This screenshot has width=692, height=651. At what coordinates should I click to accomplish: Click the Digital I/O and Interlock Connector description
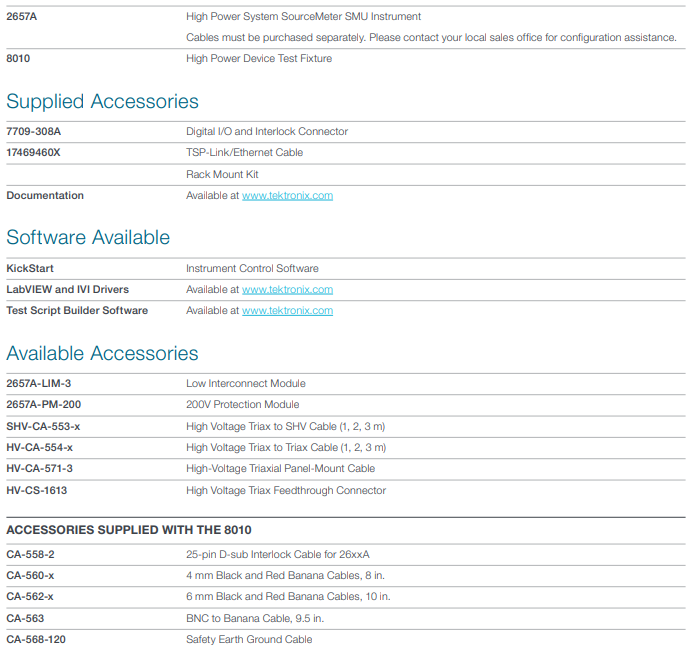point(267,132)
